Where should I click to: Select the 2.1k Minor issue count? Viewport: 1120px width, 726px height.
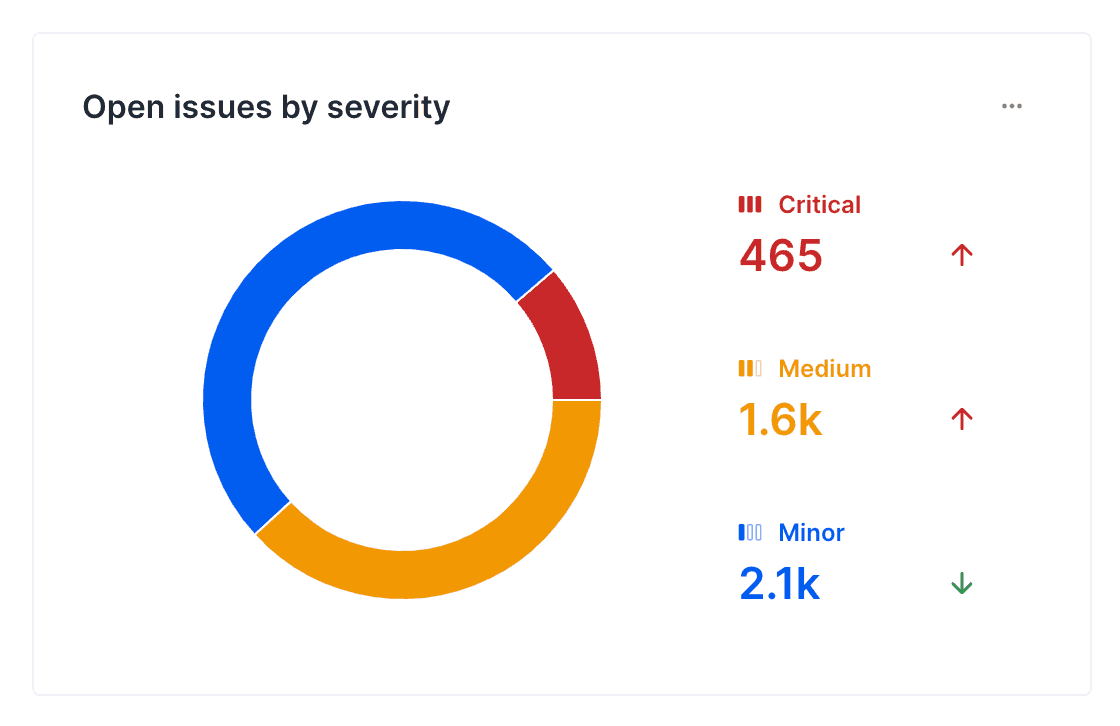[x=778, y=583]
